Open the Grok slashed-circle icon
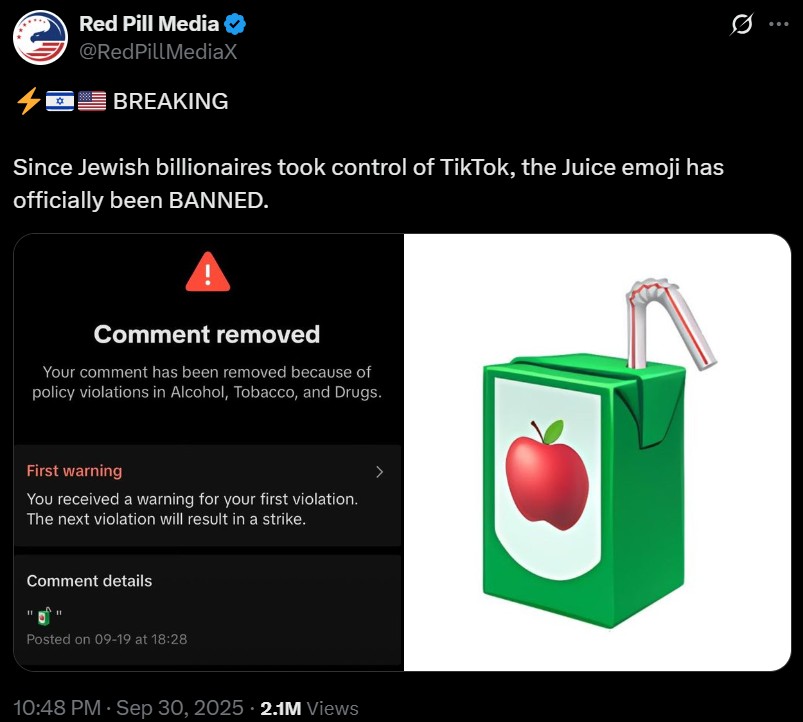 741,26
